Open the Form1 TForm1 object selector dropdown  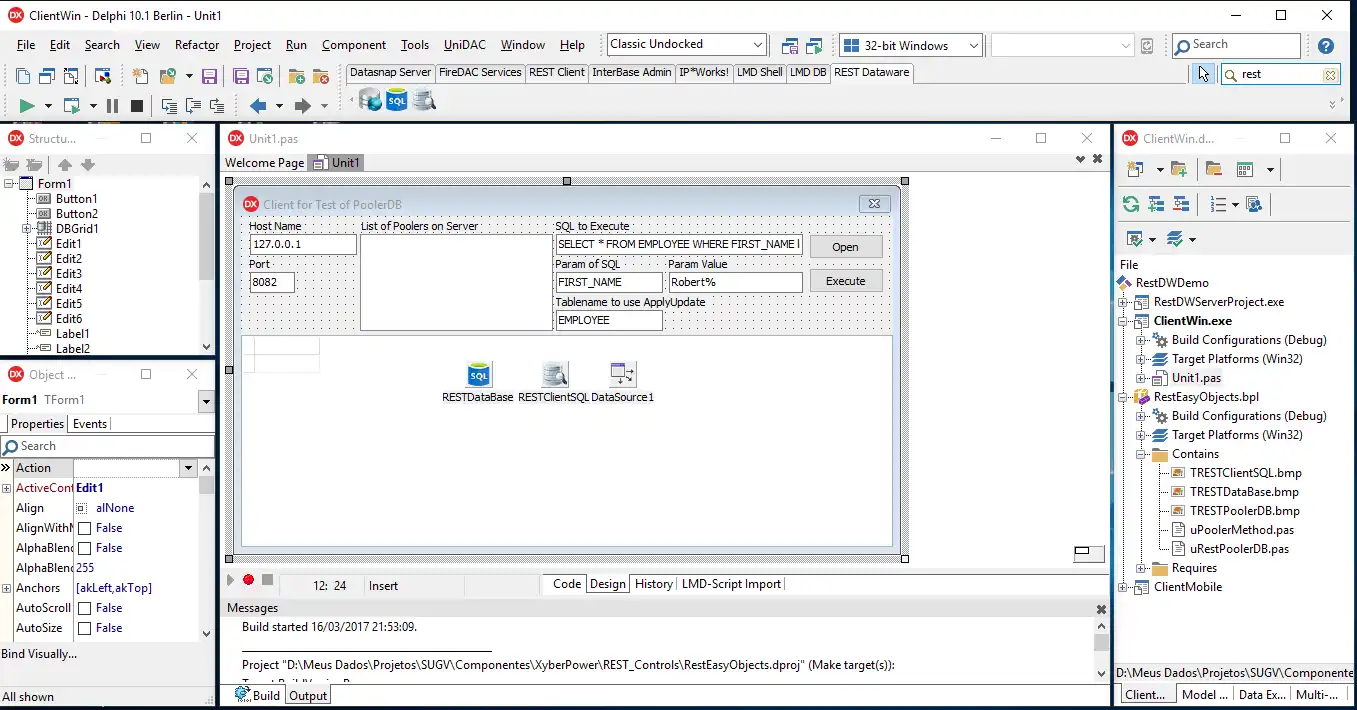tap(206, 401)
